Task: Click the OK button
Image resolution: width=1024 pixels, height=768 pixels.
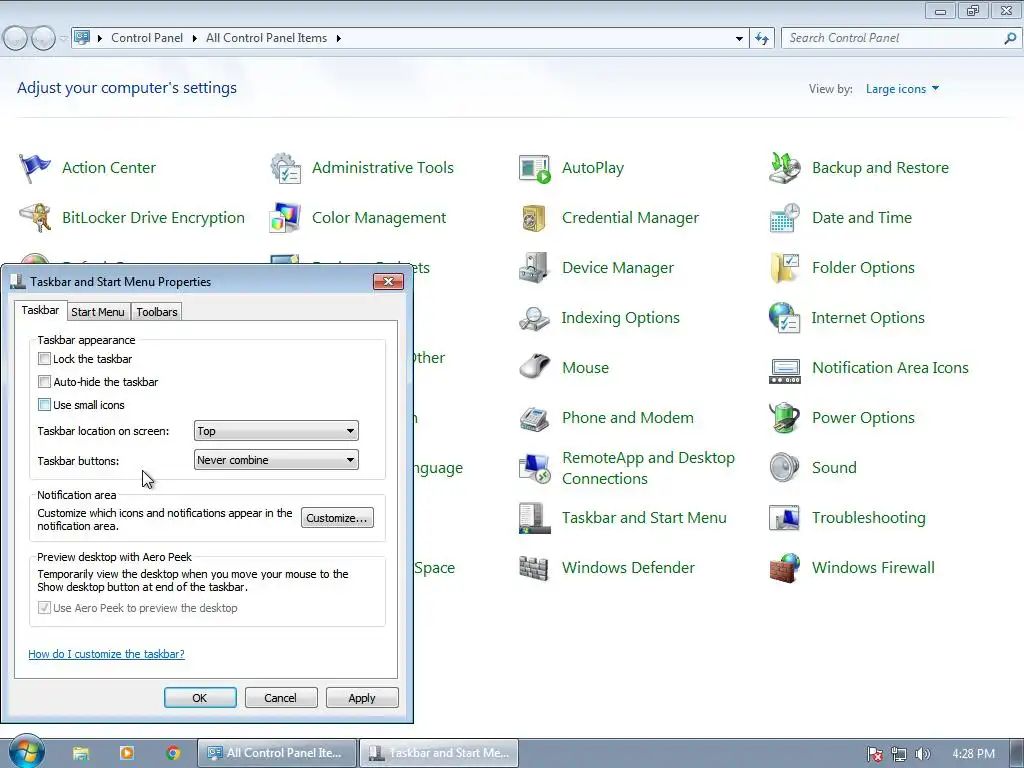Action: (200, 698)
